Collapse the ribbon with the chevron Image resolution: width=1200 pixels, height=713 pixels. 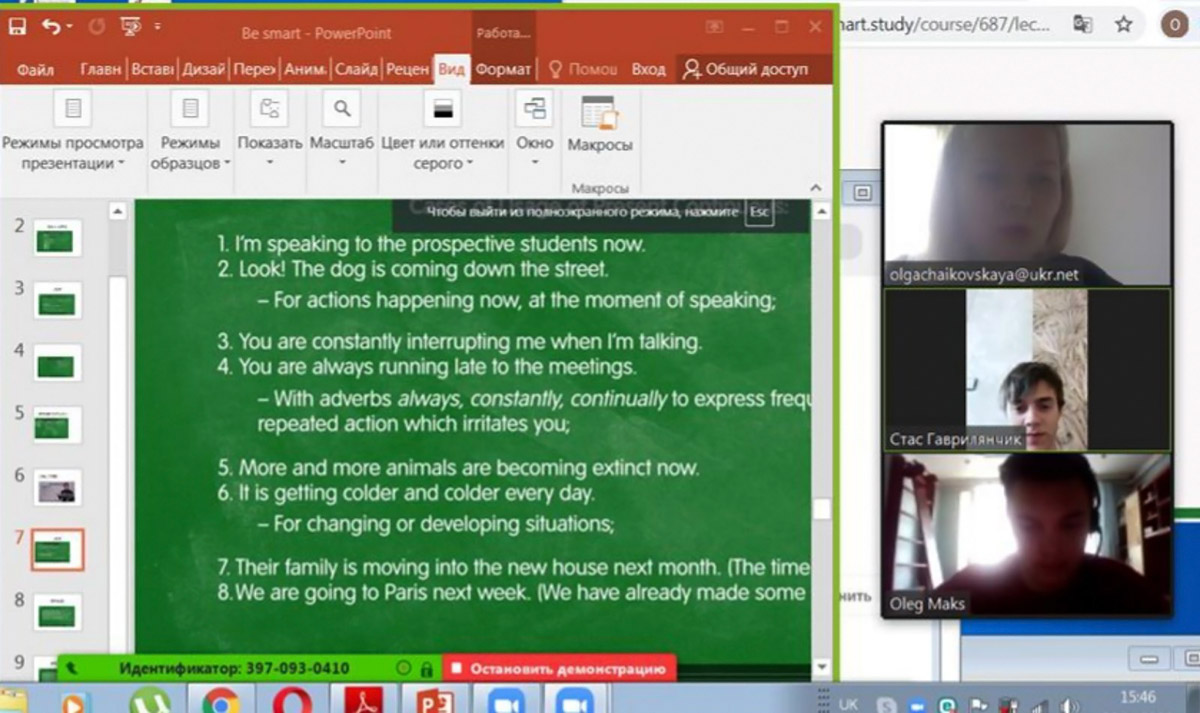(817, 187)
